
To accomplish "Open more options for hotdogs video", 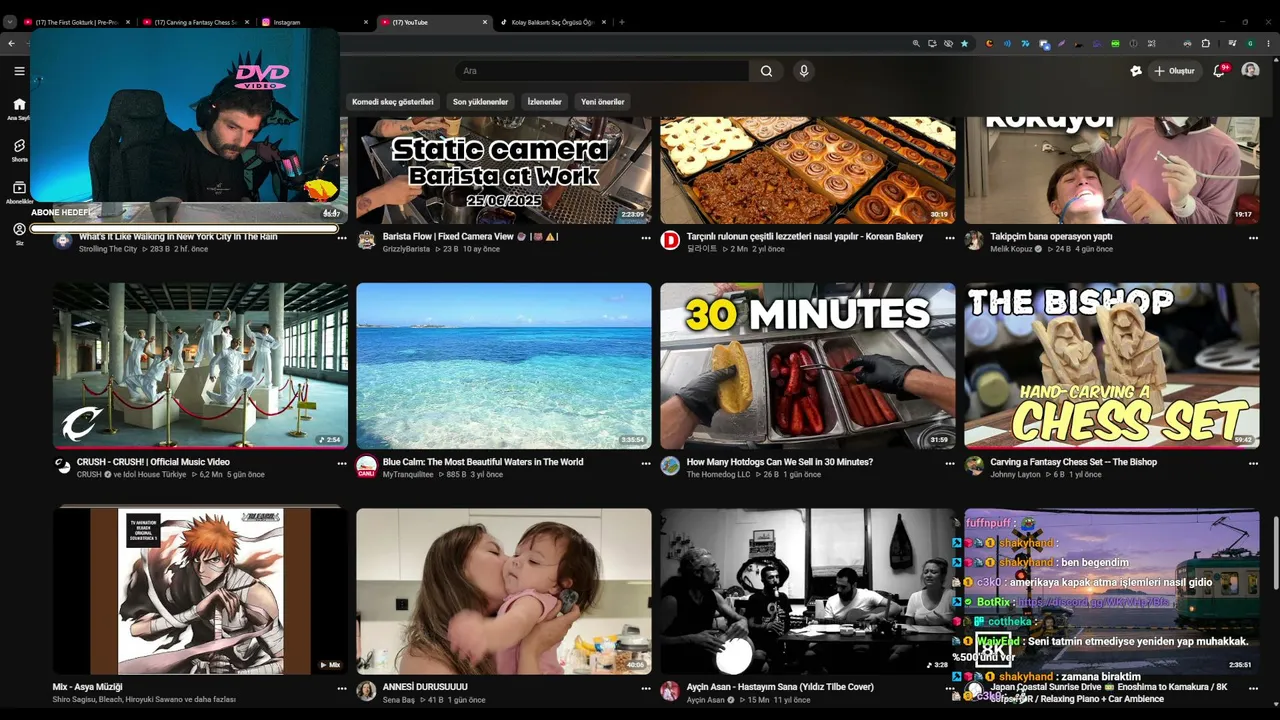I will coord(950,463).
